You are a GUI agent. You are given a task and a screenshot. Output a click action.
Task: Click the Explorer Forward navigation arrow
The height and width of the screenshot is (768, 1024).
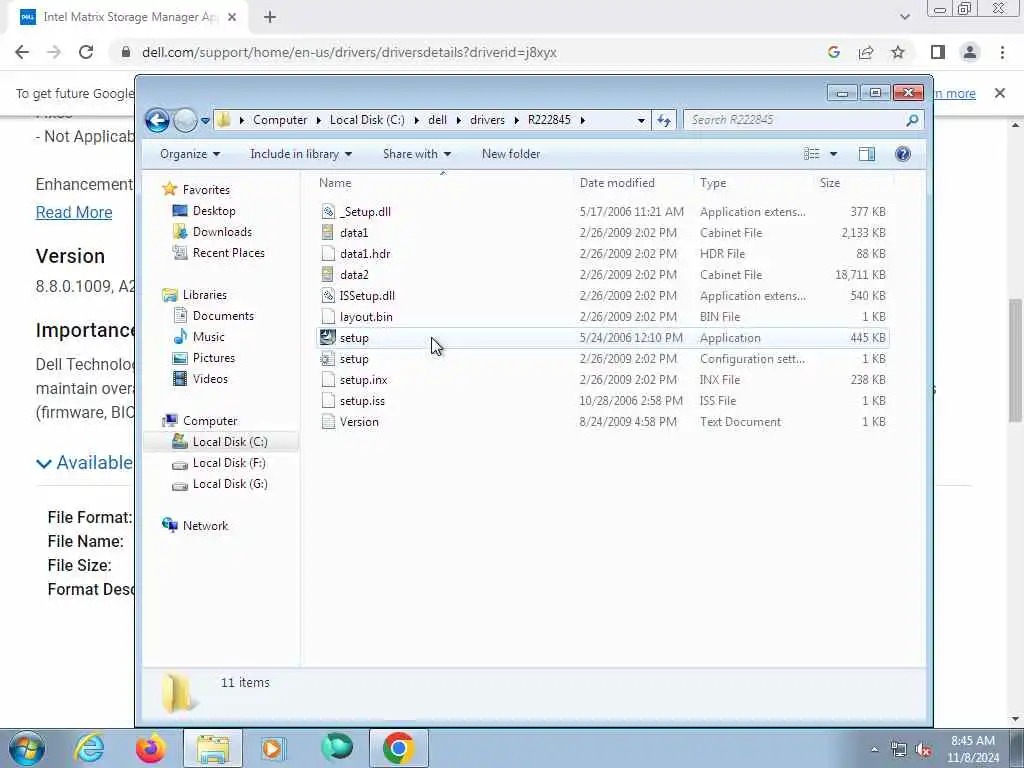(x=185, y=120)
